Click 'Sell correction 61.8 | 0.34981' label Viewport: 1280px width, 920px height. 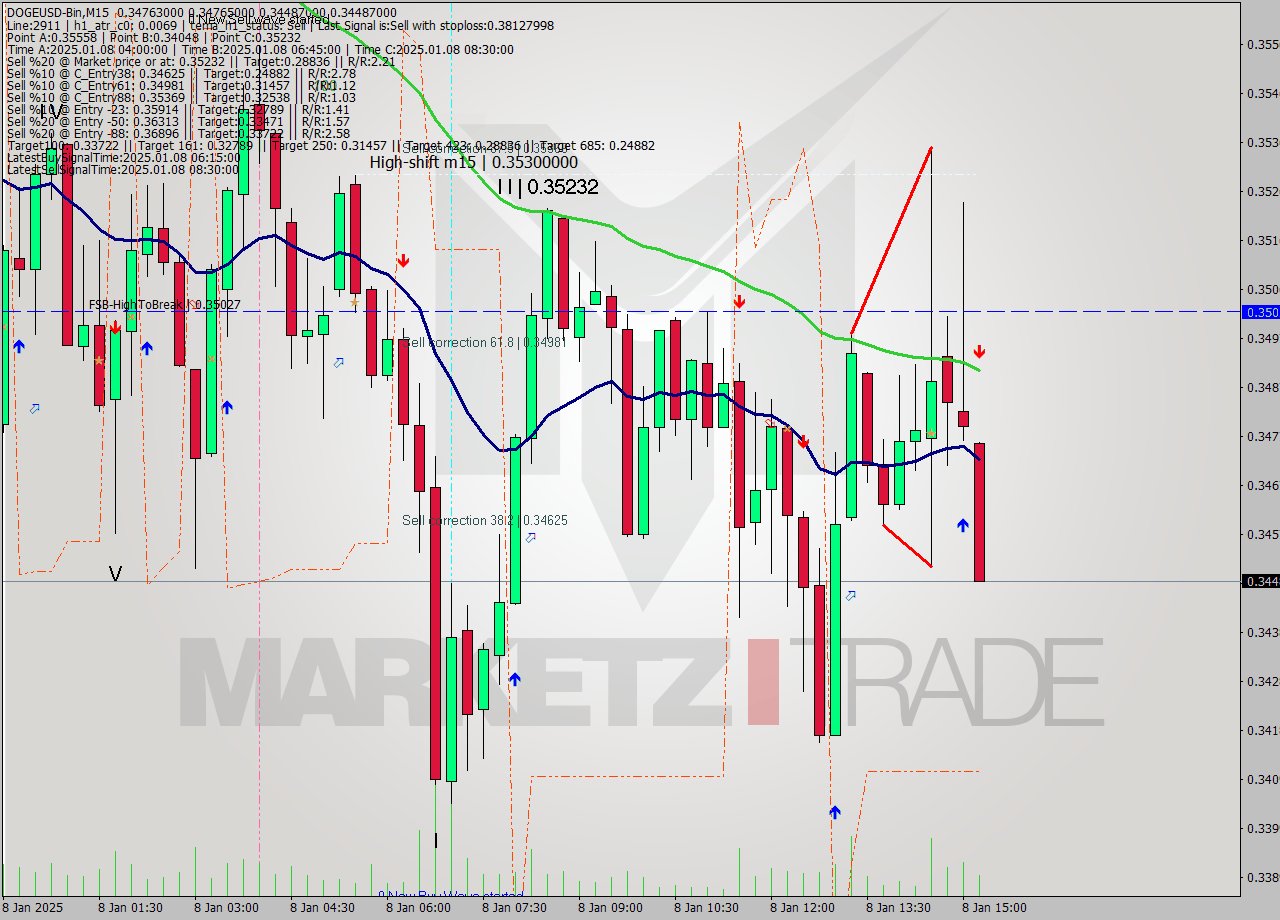tap(483, 342)
